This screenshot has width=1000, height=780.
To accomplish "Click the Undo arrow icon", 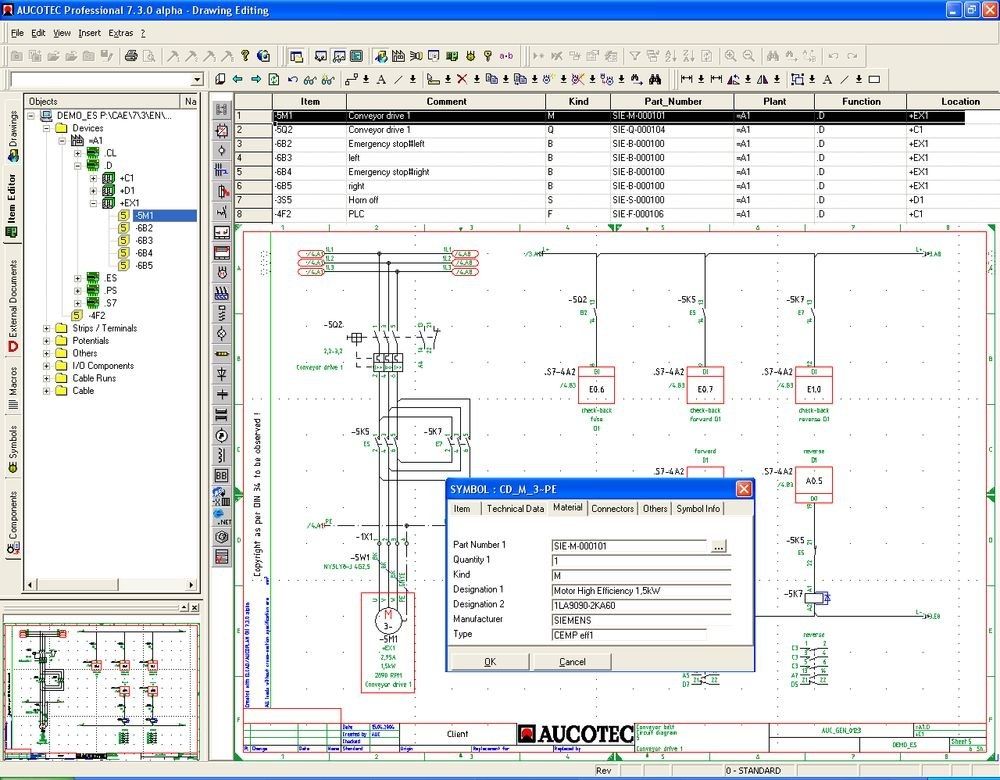I will click(x=834, y=56).
